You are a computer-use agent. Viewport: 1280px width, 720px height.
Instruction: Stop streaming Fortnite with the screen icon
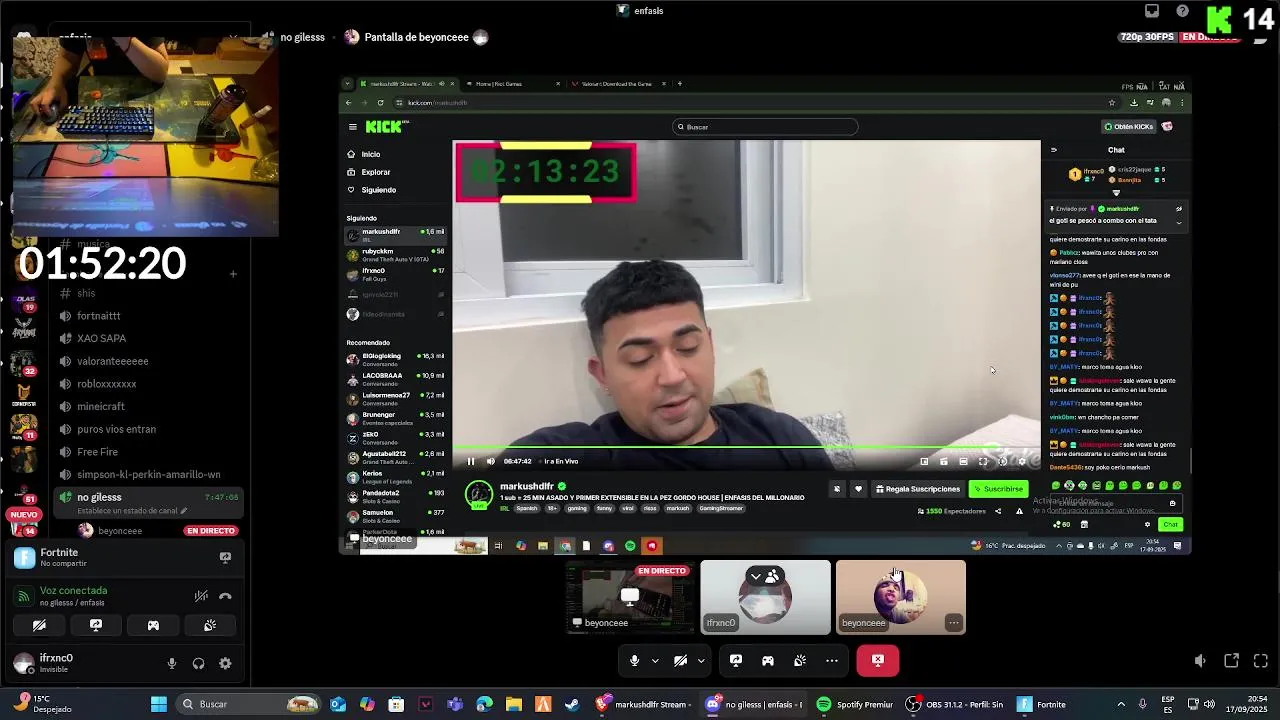tap(225, 557)
